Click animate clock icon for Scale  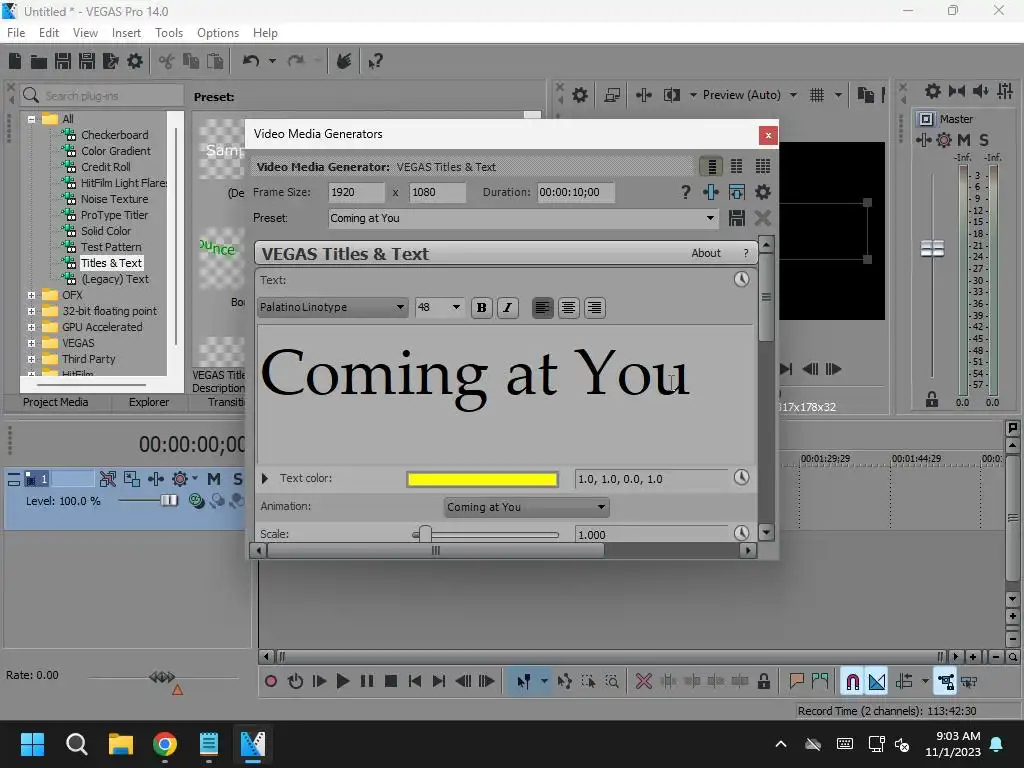coord(741,533)
